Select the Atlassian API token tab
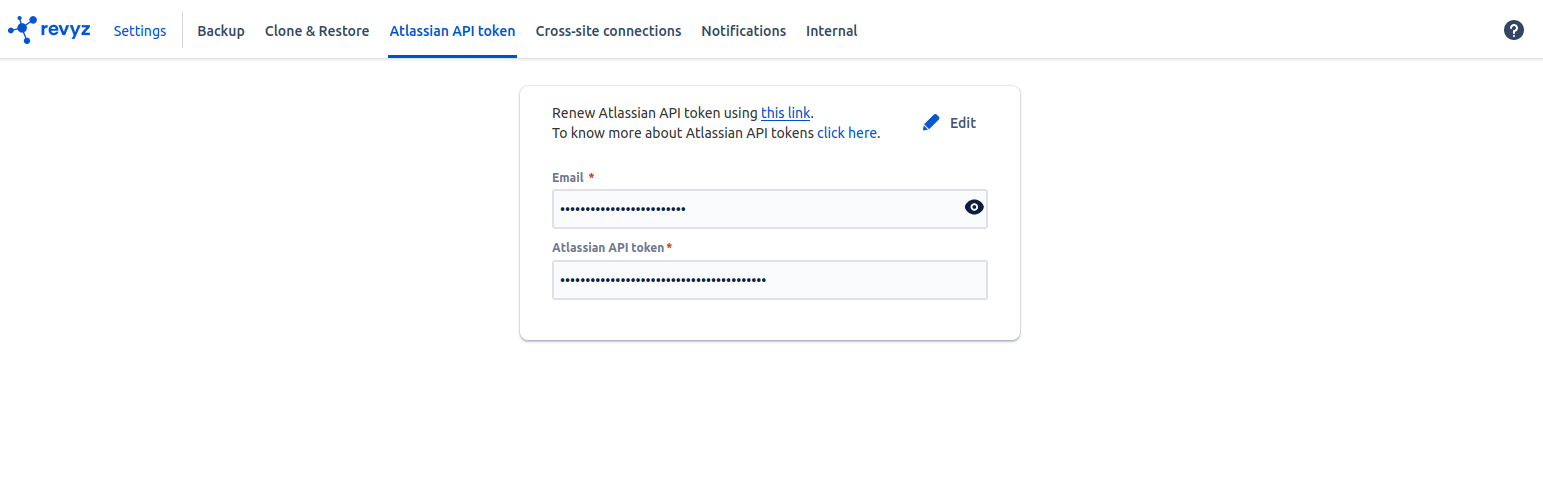The image size is (1543, 496). coord(452,31)
